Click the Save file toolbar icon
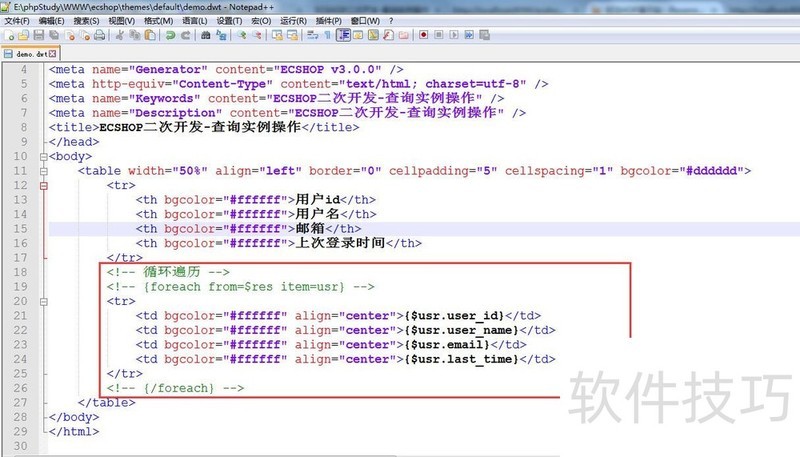Viewport: 800px width, 457px height. (x=38, y=35)
